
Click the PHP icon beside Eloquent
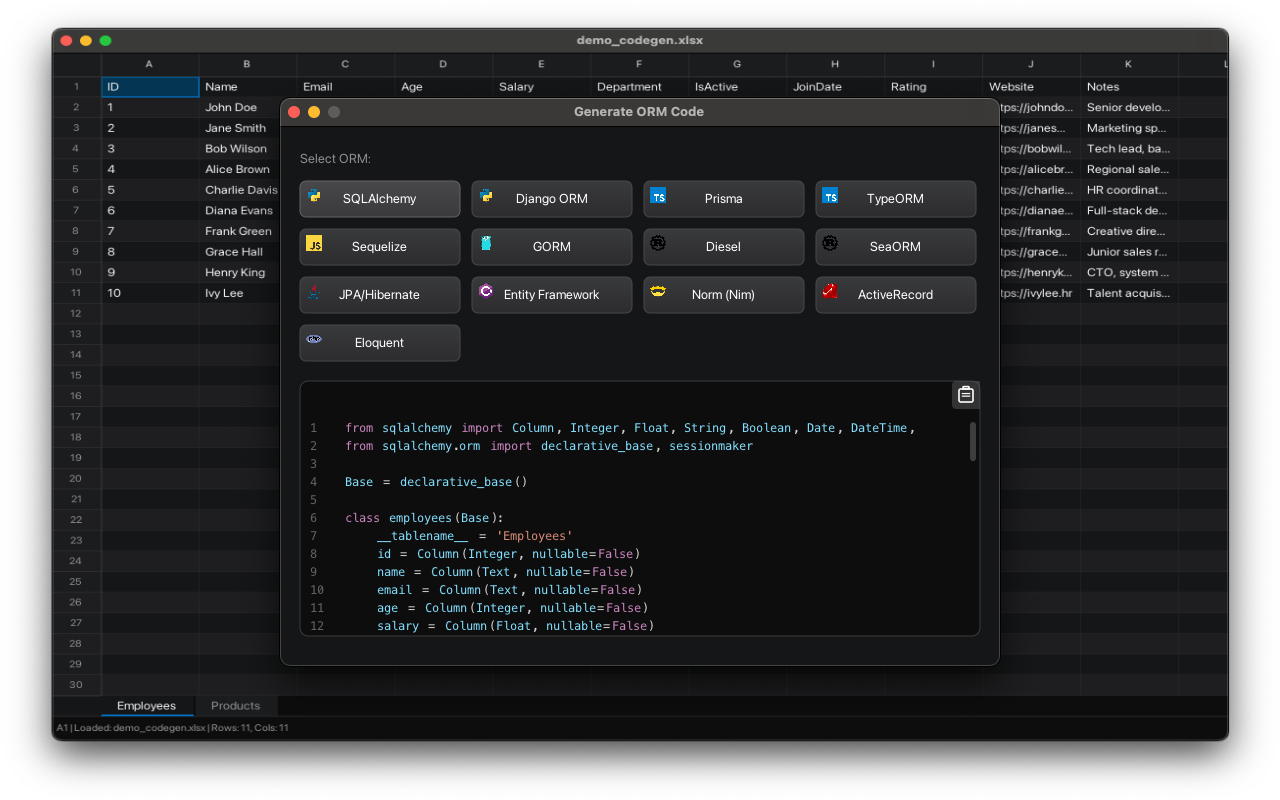(314, 340)
